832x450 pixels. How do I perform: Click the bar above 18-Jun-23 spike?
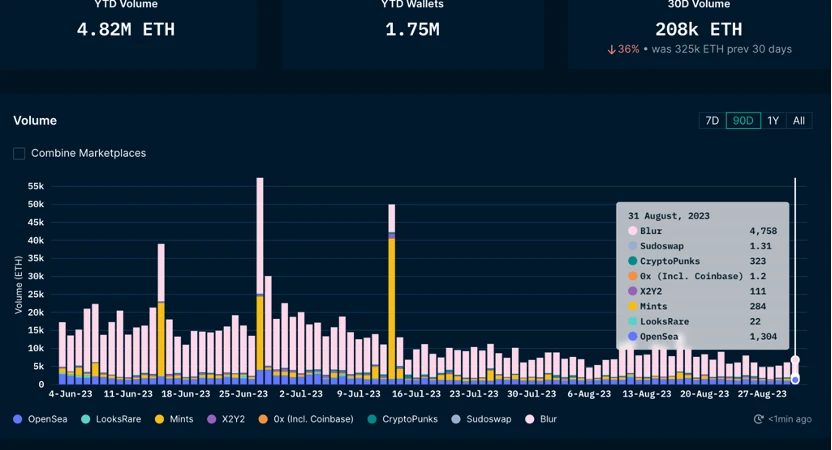[161, 314]
